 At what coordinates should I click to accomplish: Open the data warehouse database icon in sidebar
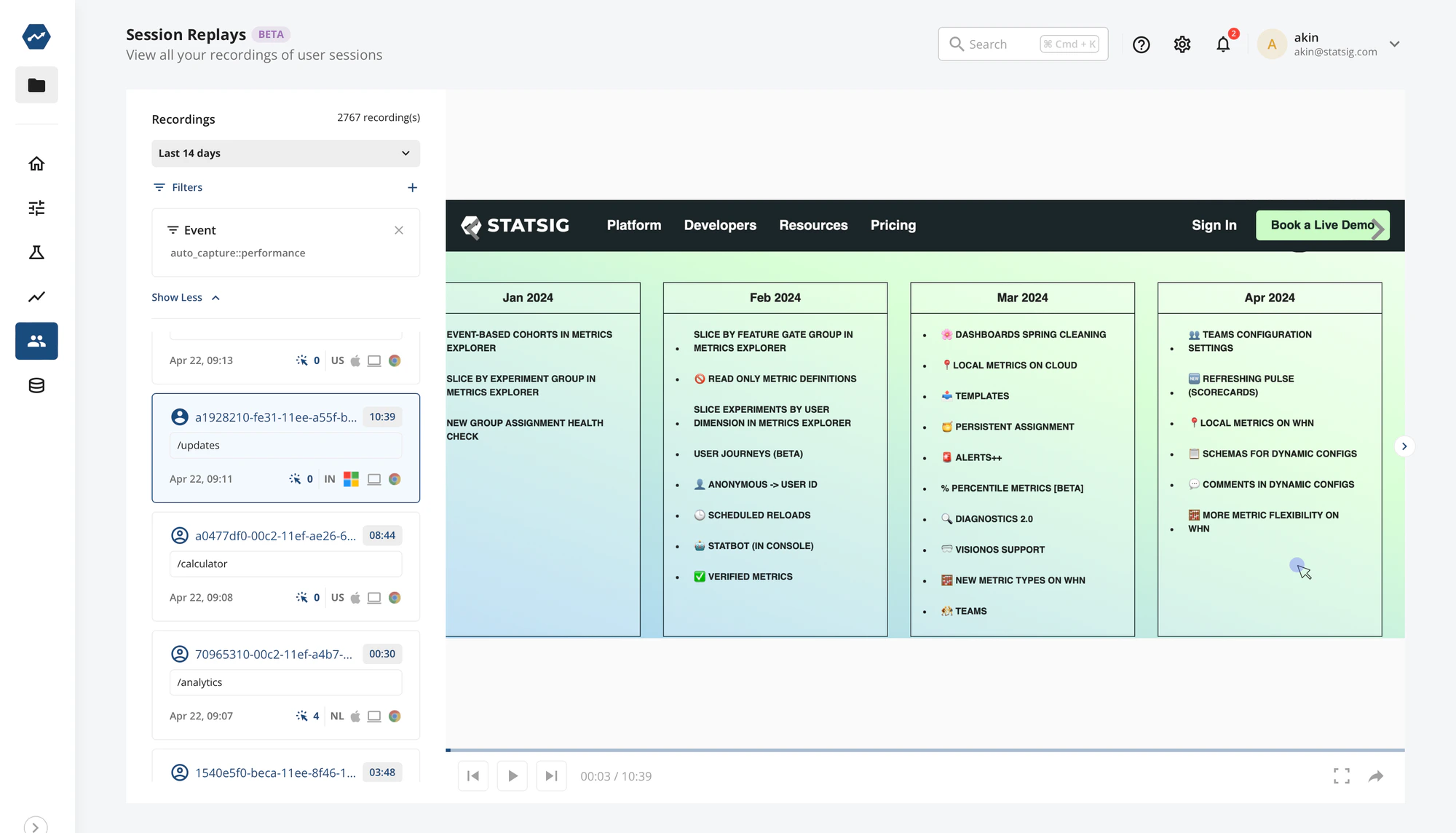pyautogui.click(x=36, y=385)
